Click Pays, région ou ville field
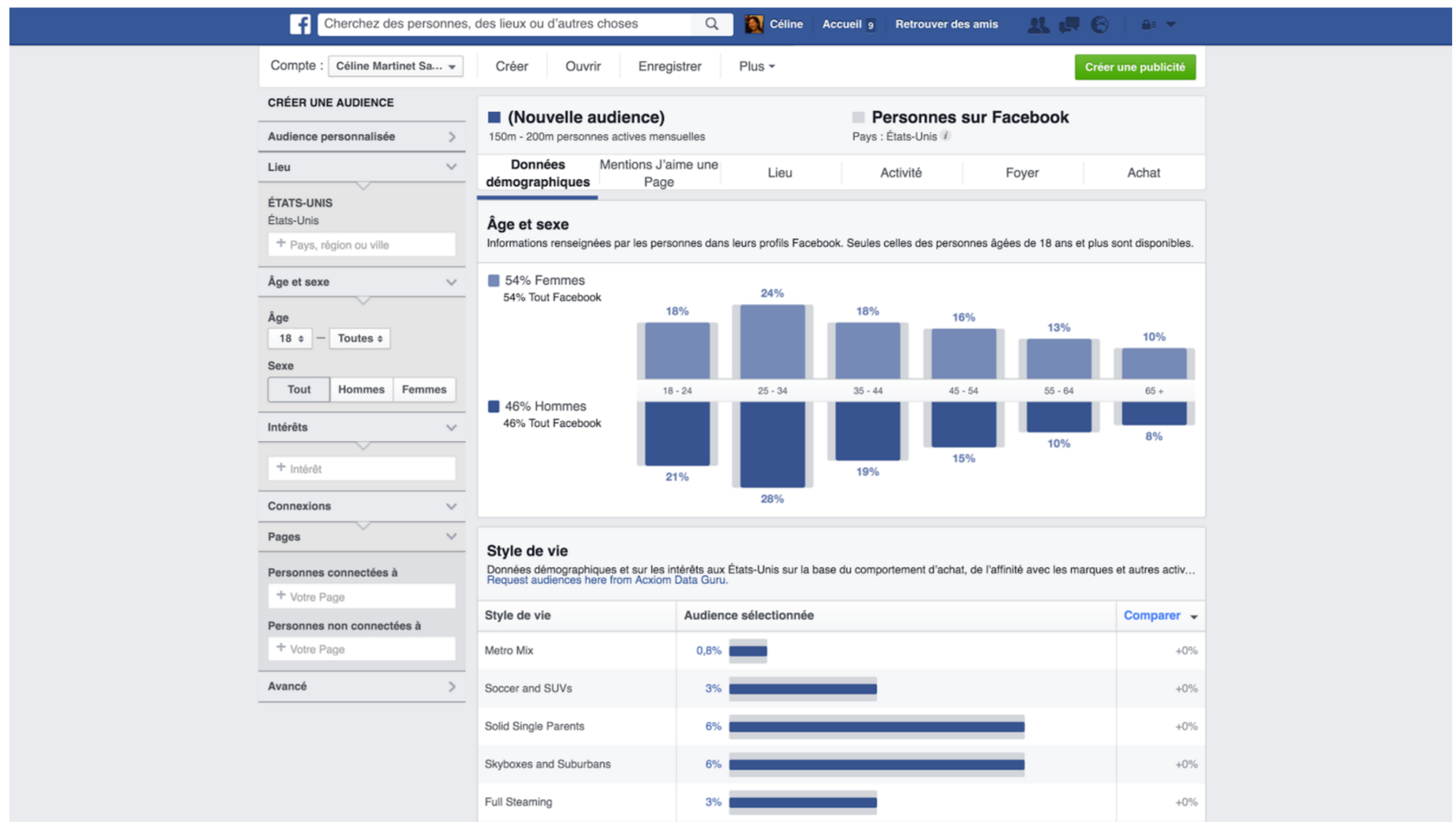The height and width of the screenshot is (825, 1456). pos(362,245)
